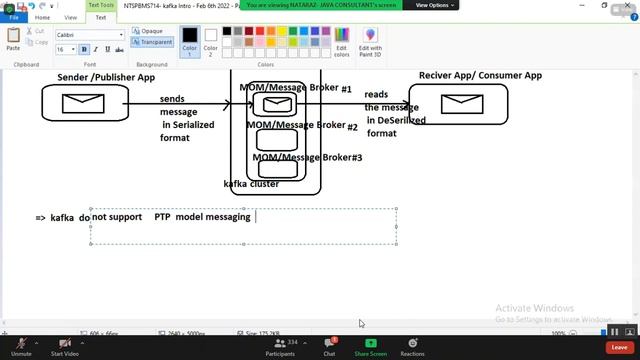Click the Cut scissors icon

[29, 31]
